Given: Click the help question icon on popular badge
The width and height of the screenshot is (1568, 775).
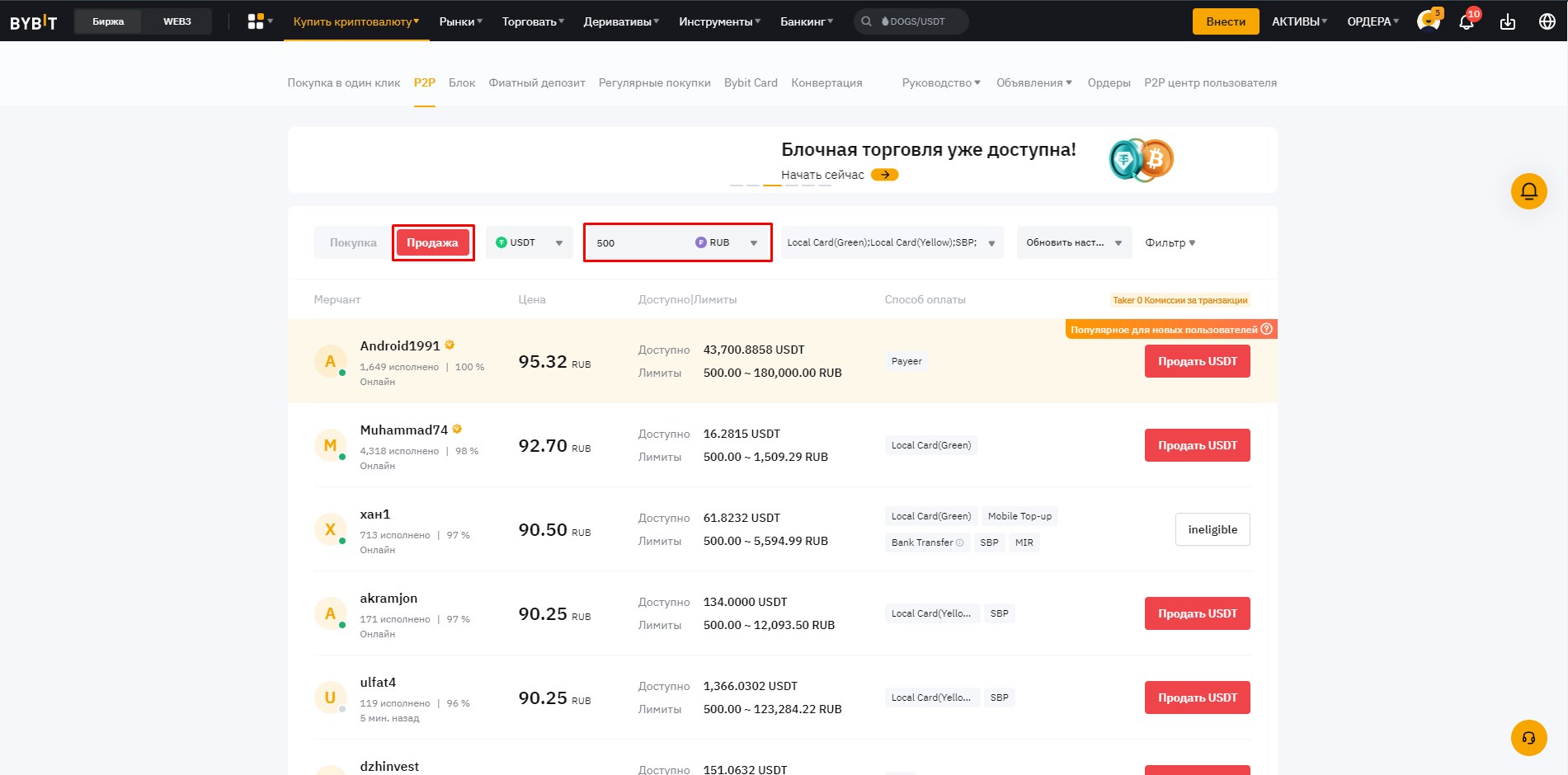Looking at the screenshot, I should click(1267, 329).
